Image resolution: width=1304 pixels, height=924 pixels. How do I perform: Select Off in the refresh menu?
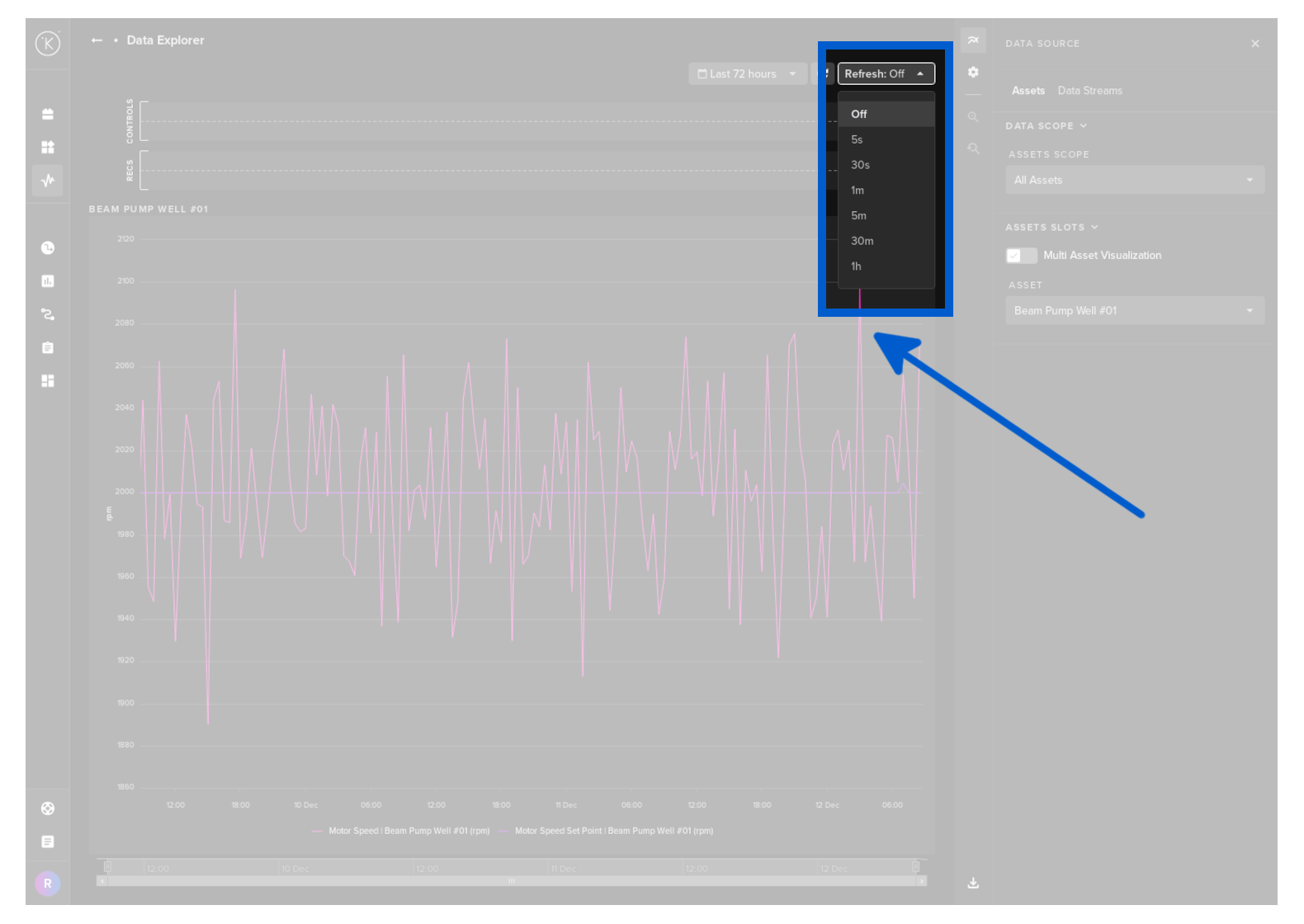(x=886, y=115)
